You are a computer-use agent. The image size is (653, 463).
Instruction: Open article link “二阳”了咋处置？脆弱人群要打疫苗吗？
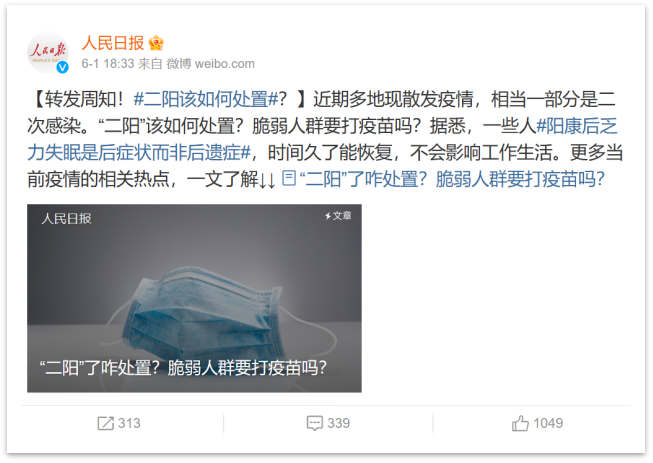(452, 179)
